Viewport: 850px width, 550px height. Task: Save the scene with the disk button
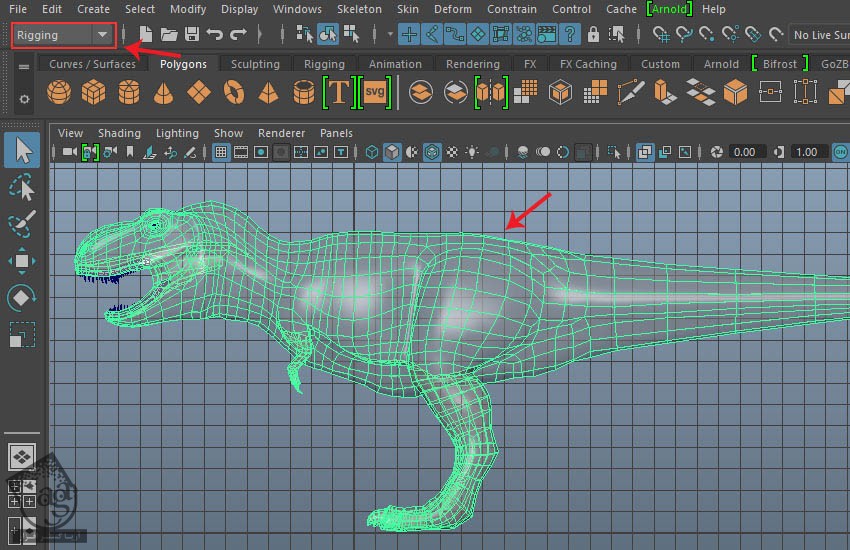pyautogui.click(x=191, y=35)
